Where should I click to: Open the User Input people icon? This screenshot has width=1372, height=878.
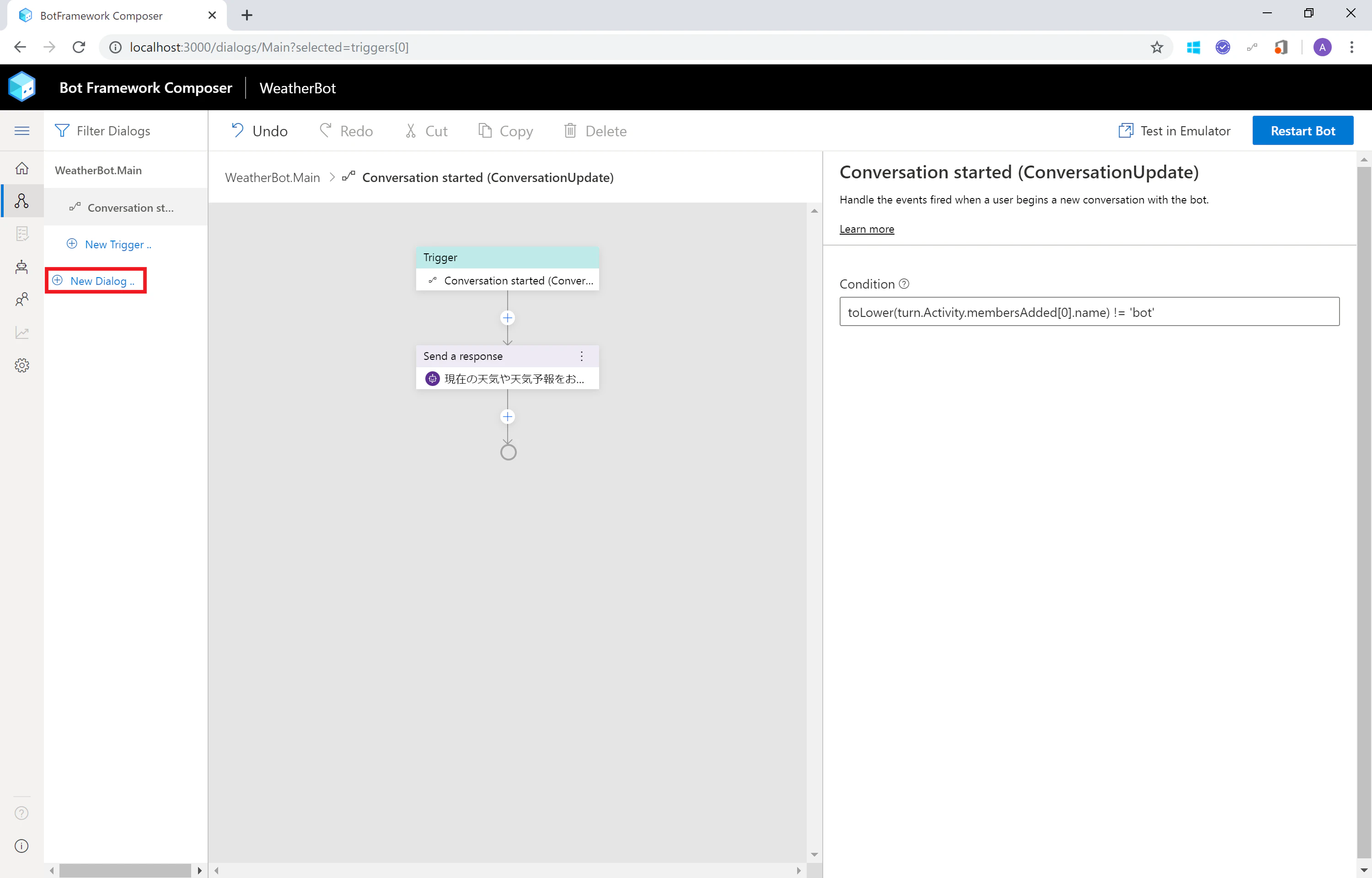(21, 300)
